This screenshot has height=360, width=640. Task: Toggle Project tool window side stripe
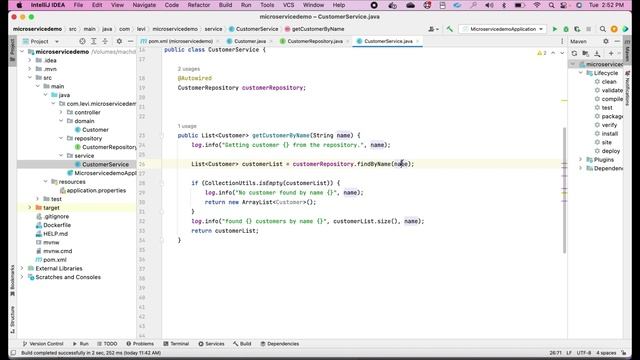point(12,50)
